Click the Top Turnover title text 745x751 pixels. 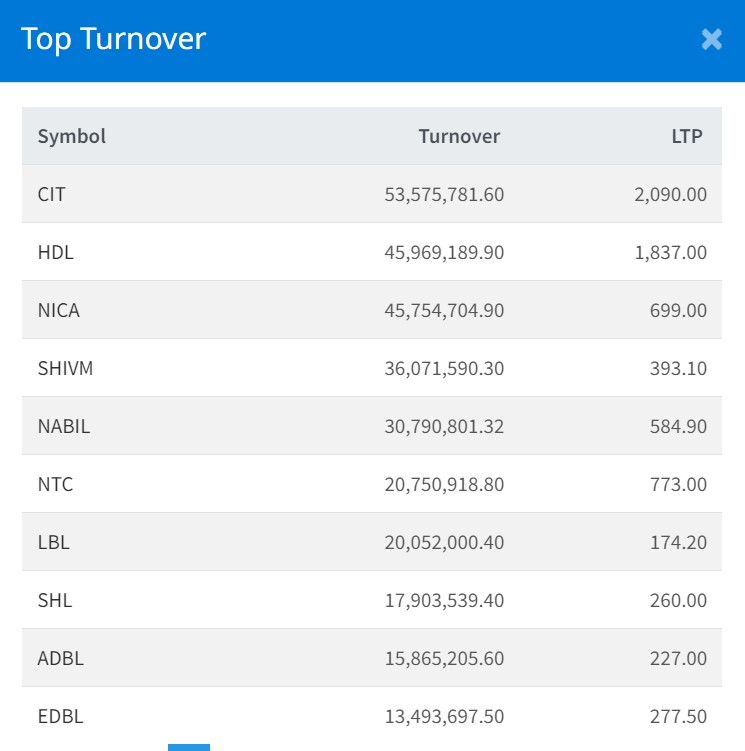pos(113,39)
